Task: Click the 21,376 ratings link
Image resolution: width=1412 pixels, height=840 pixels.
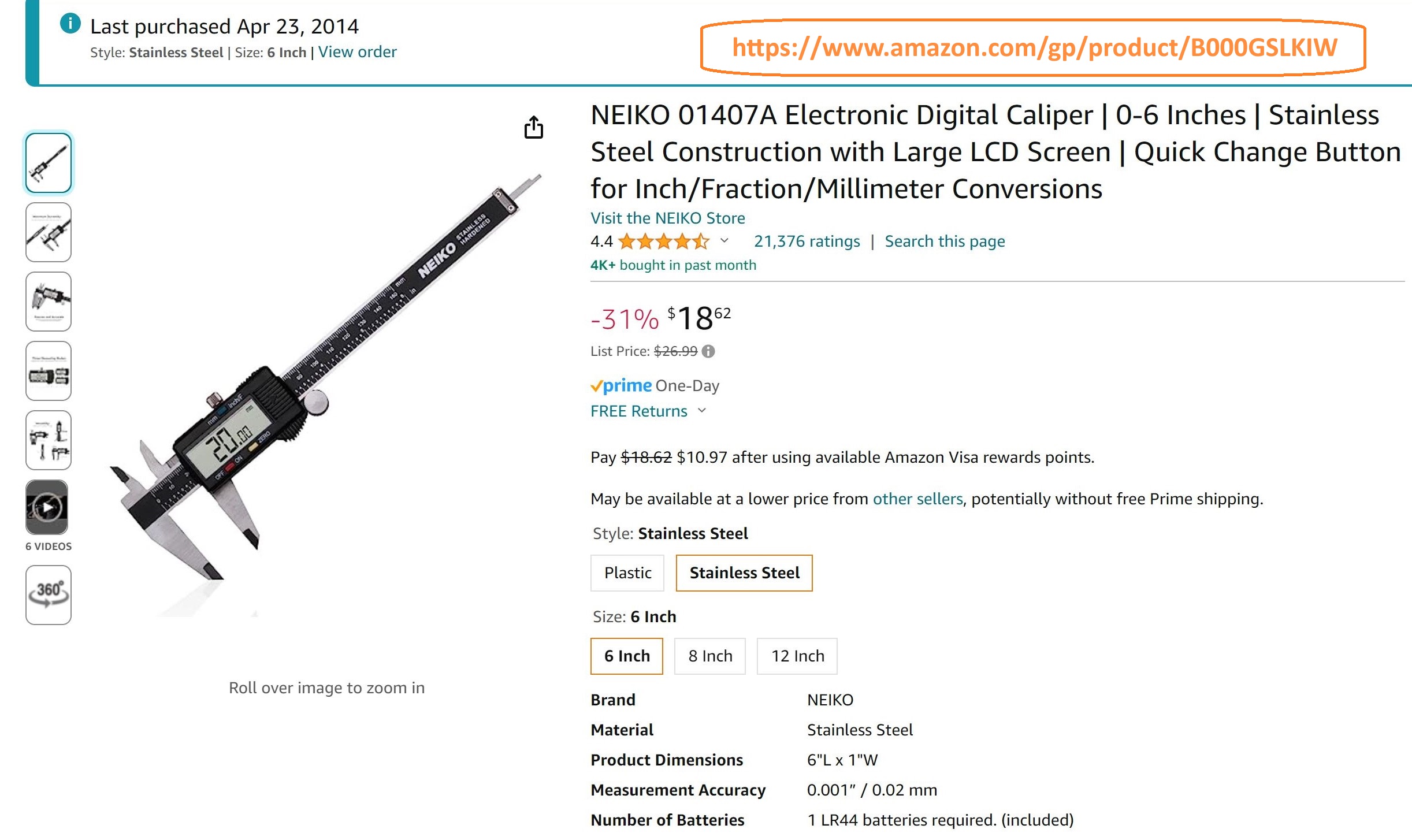Action: coord(806,241)
